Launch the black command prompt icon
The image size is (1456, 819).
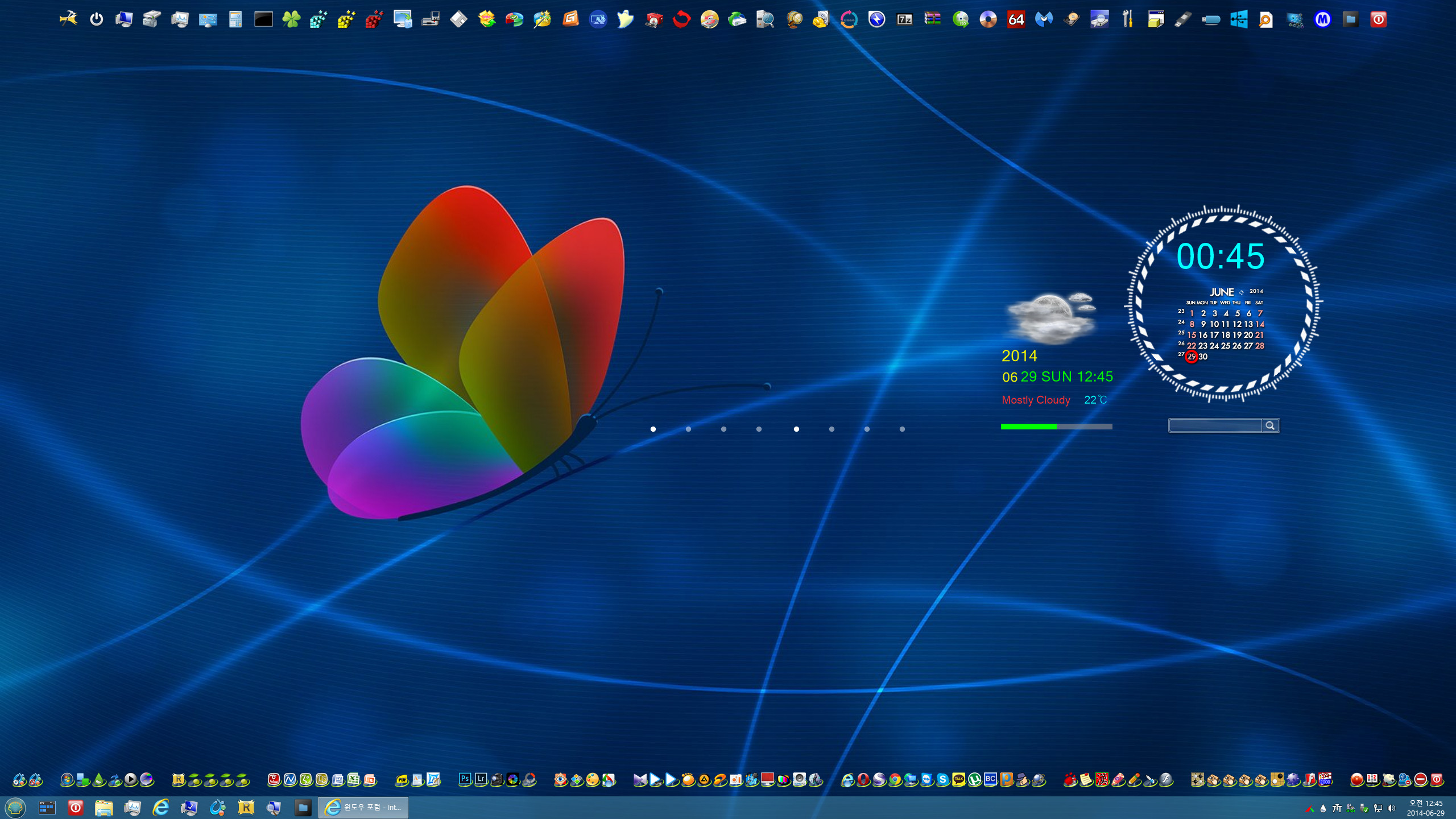[263, 19]
